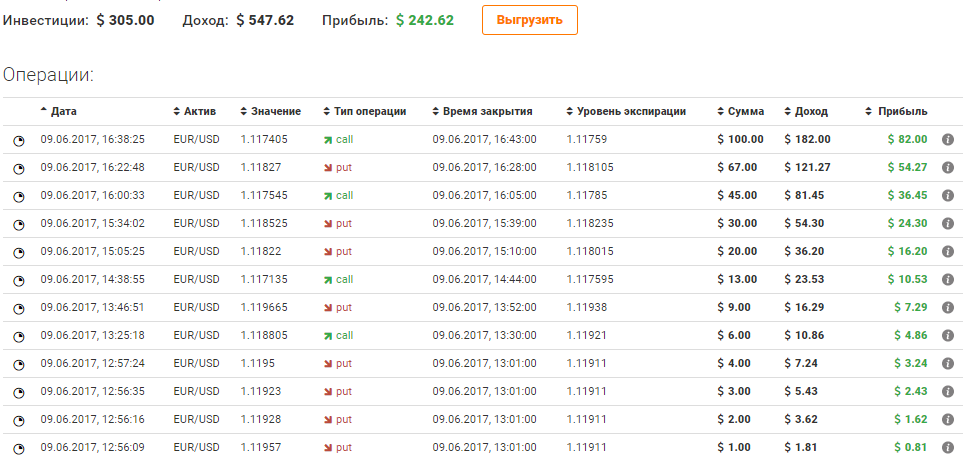Sort by Тип операции column
963x461 pixels.
tap(370, 111)
